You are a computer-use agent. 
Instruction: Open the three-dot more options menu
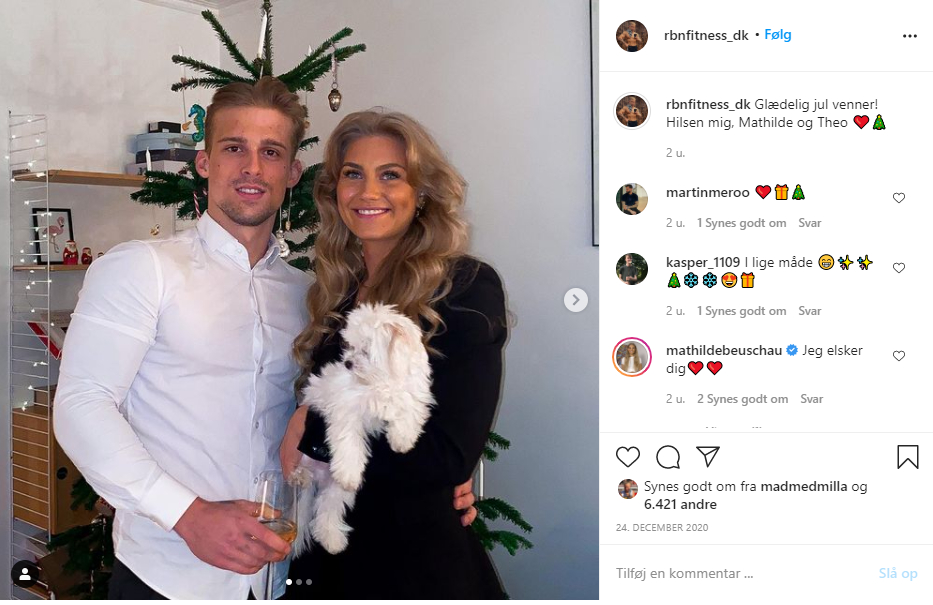[910, 36]
